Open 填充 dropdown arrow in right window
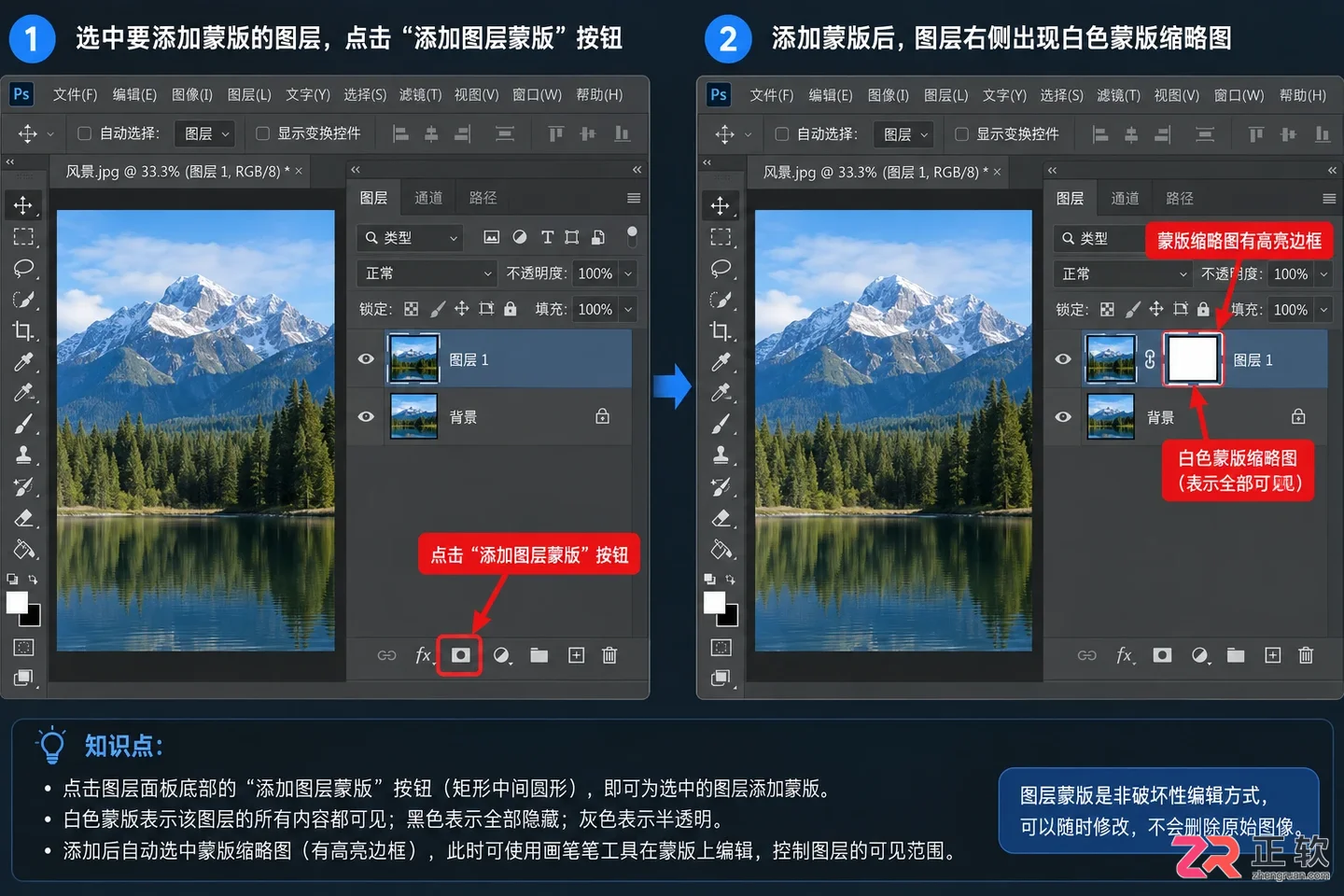The width and height of the screenshot is (1344, 896). pos(1324,310)
